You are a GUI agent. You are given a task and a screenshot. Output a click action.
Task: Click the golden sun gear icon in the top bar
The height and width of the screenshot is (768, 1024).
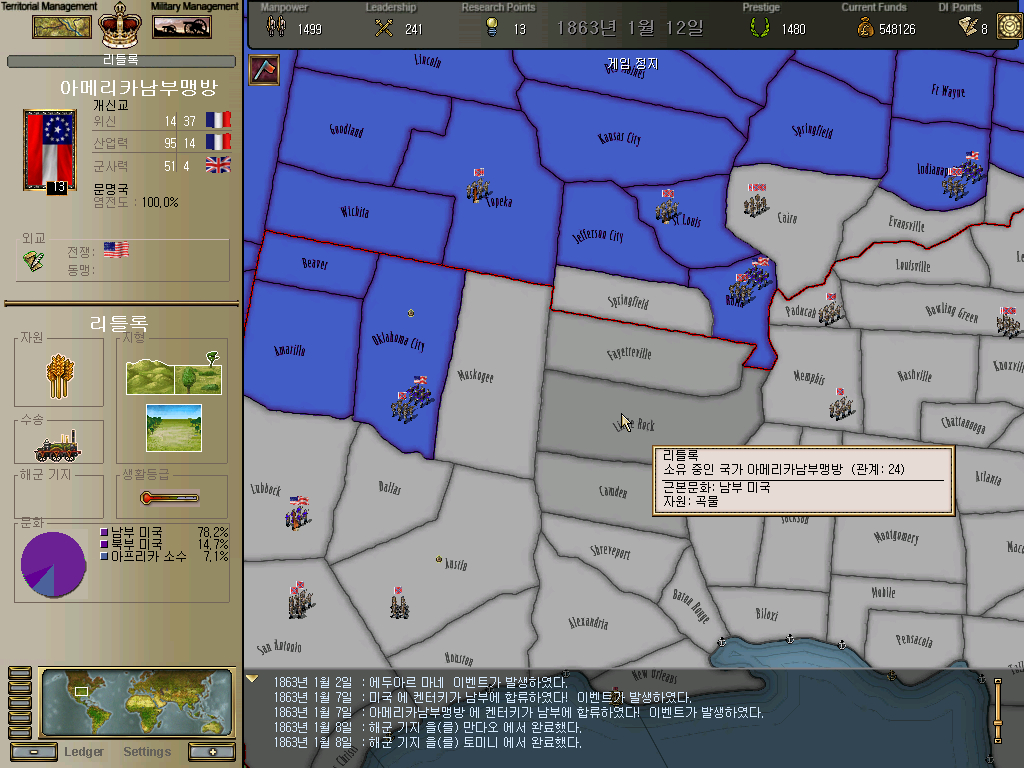point(1010,27)
